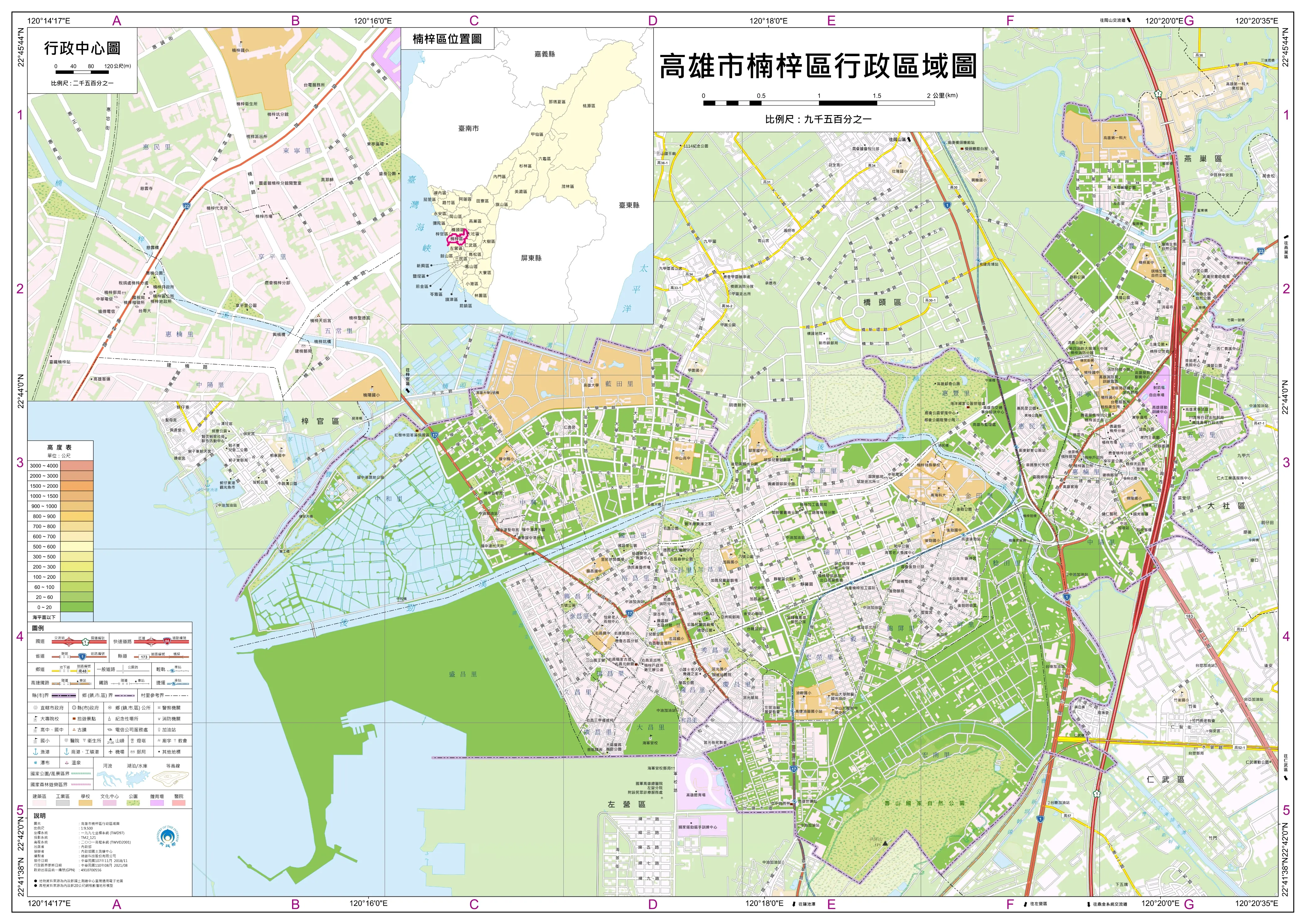Click the 加油站 gas station symbol in the legend
The image size is (1306, 924).
[x=159, y=730]
